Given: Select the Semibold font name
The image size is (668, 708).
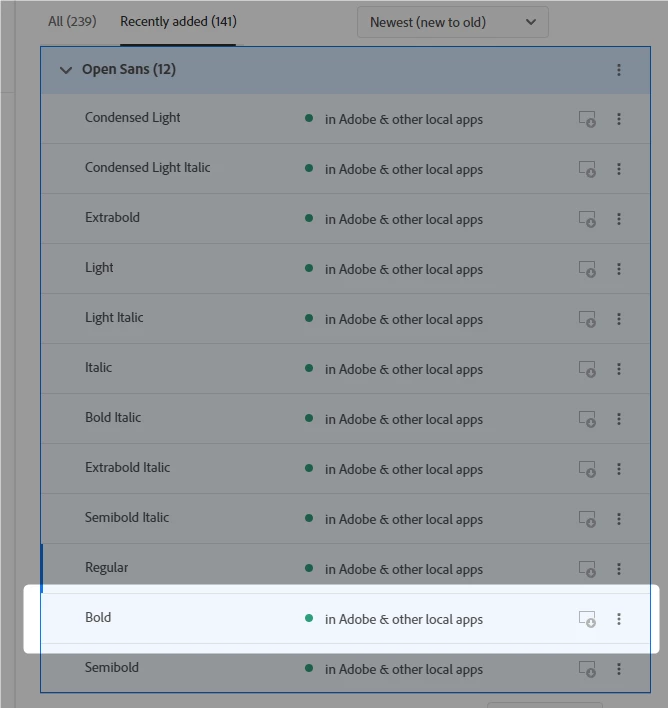Looking at the screenshot, I should pos(112,667).
